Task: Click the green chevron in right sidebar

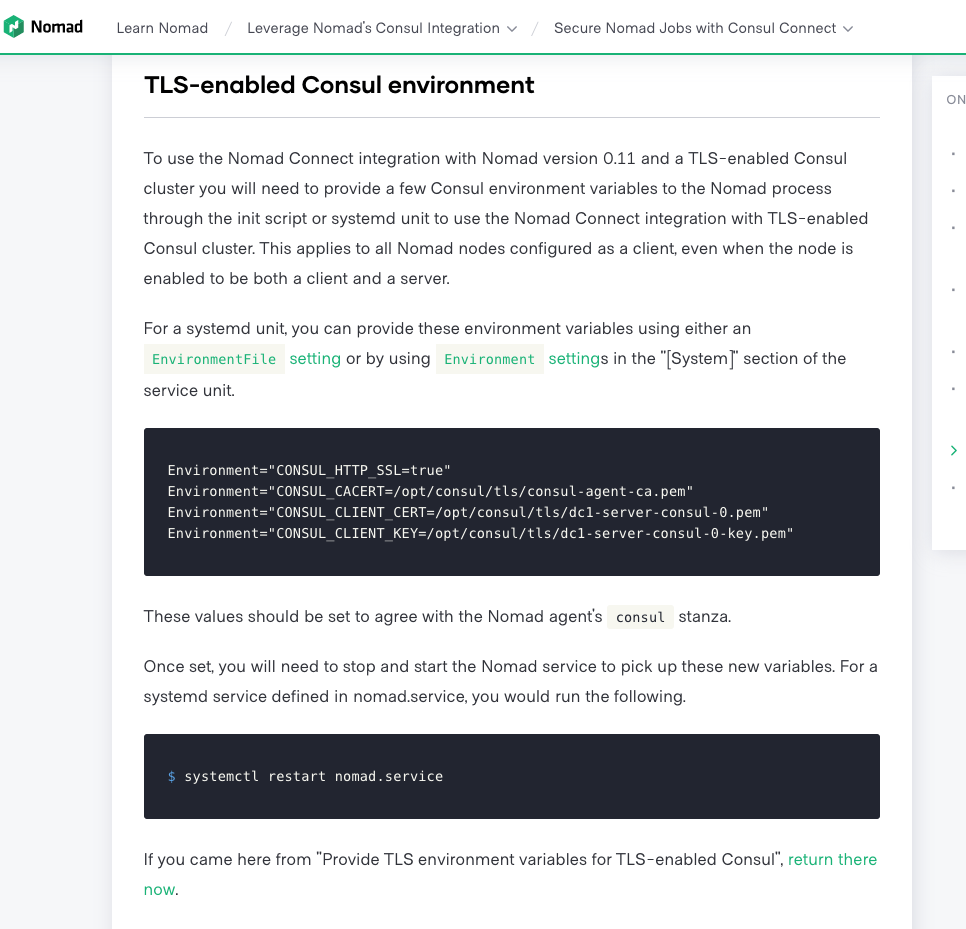Action: (954, 451)
